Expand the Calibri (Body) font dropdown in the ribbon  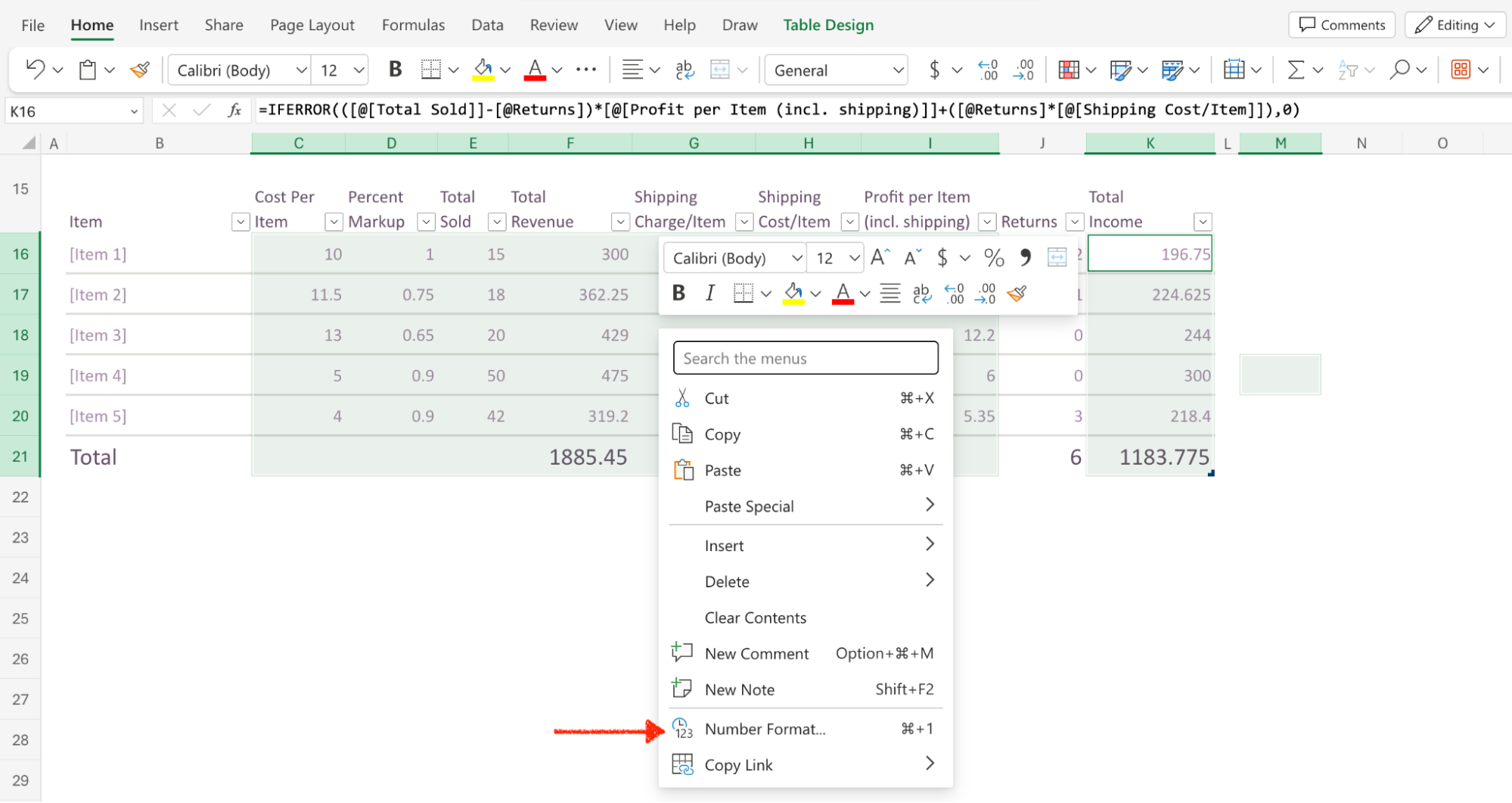pos(301,70)
